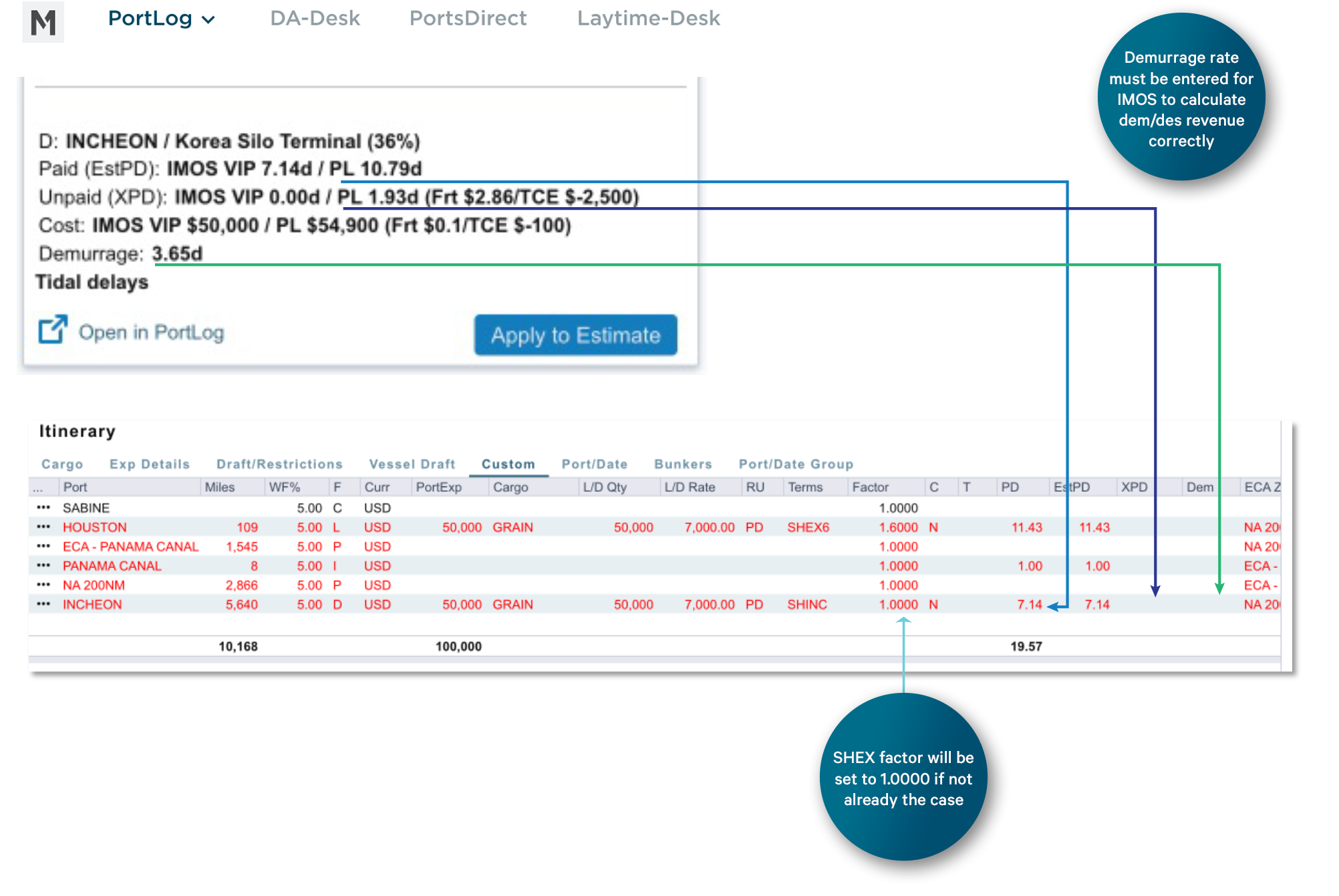
Task: Open the row menu for INCHEON
Action: [43, 605]
